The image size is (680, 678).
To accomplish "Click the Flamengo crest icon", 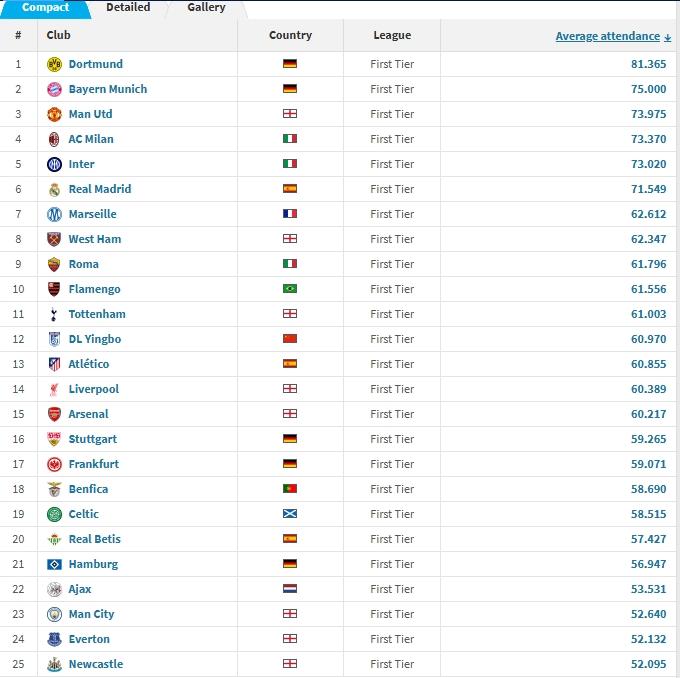I will (54, 289).
